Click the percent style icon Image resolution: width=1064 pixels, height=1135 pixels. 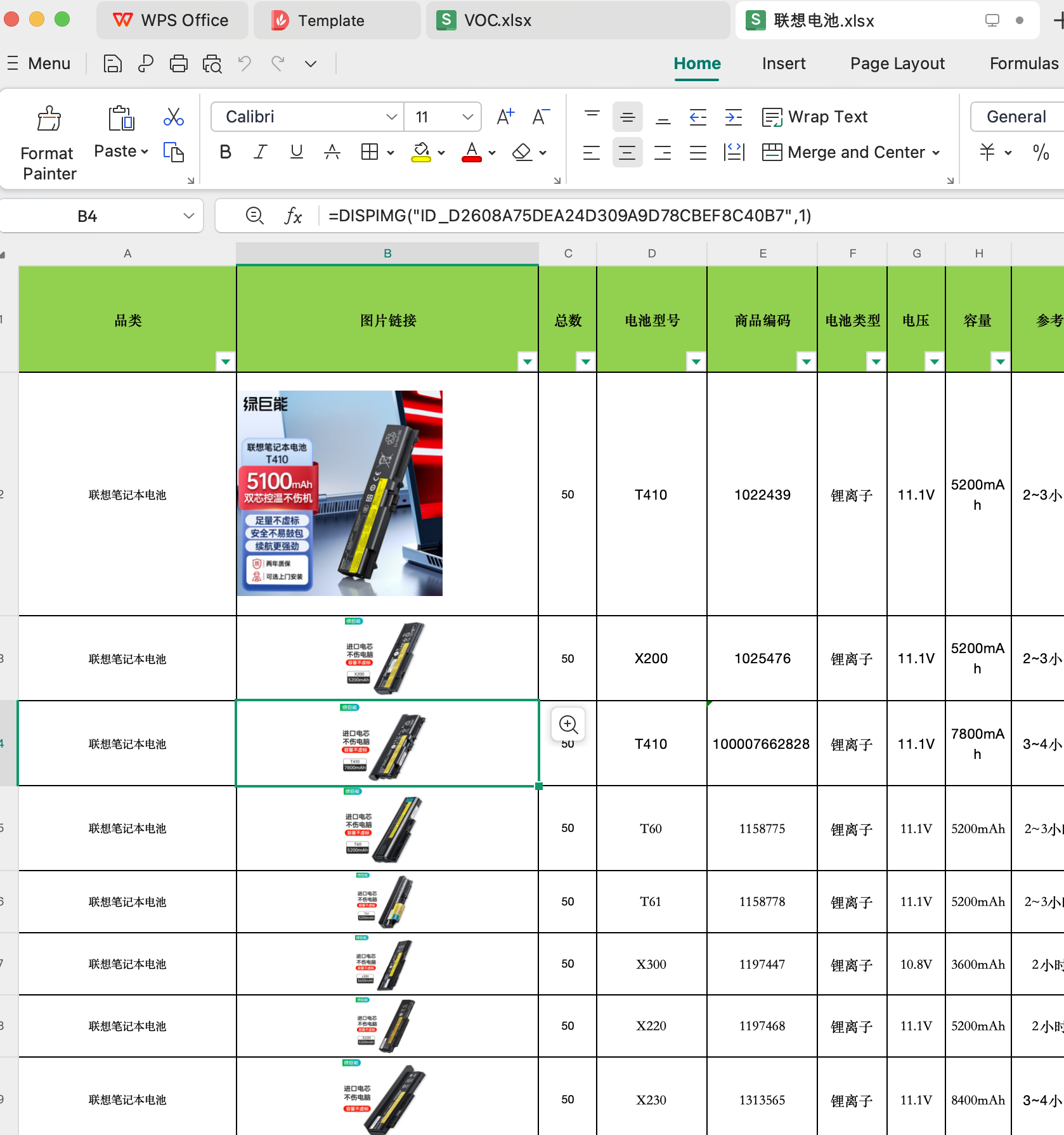tap(1041, 152)
